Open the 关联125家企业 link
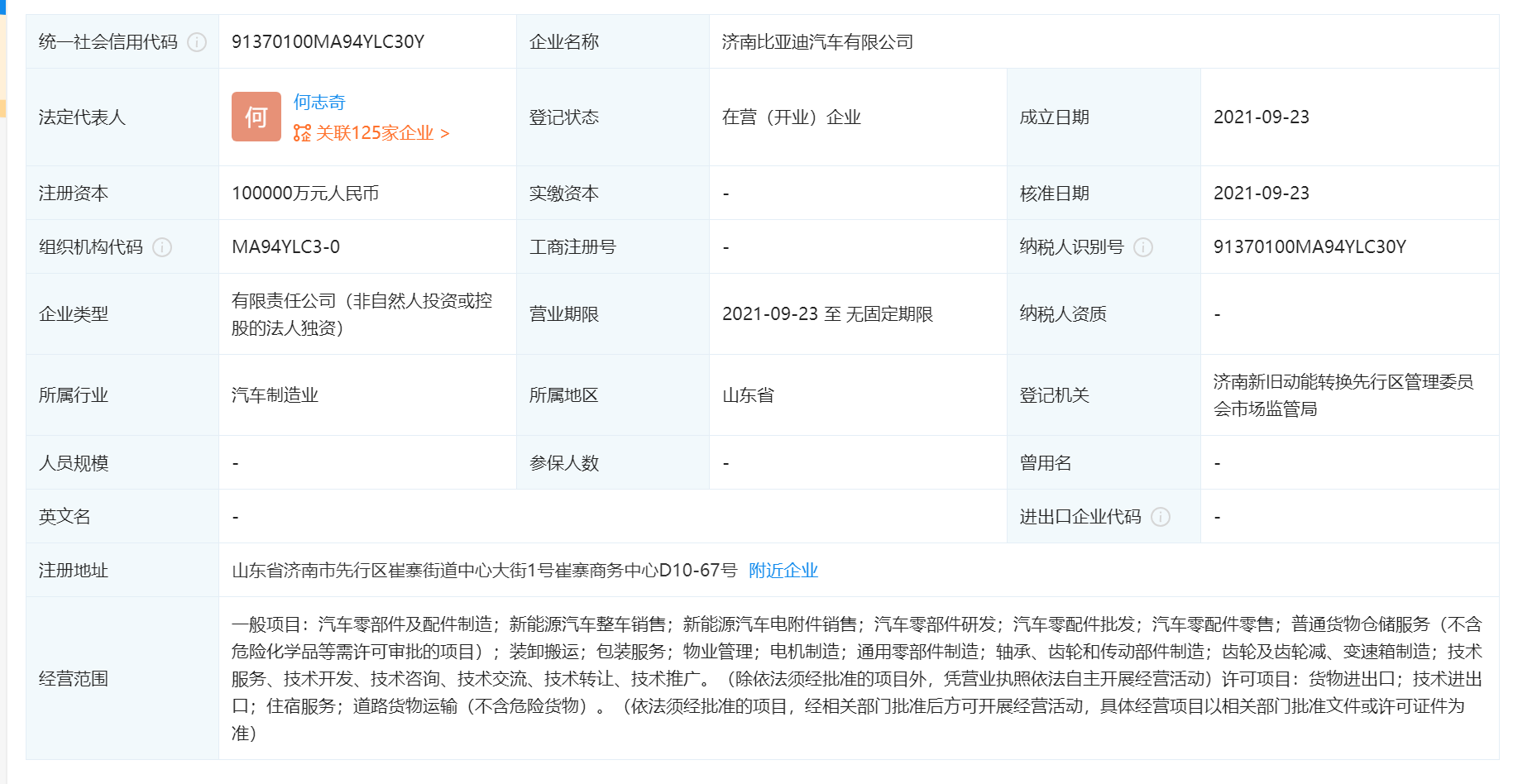1513x784 pixels. pos(375,133)
